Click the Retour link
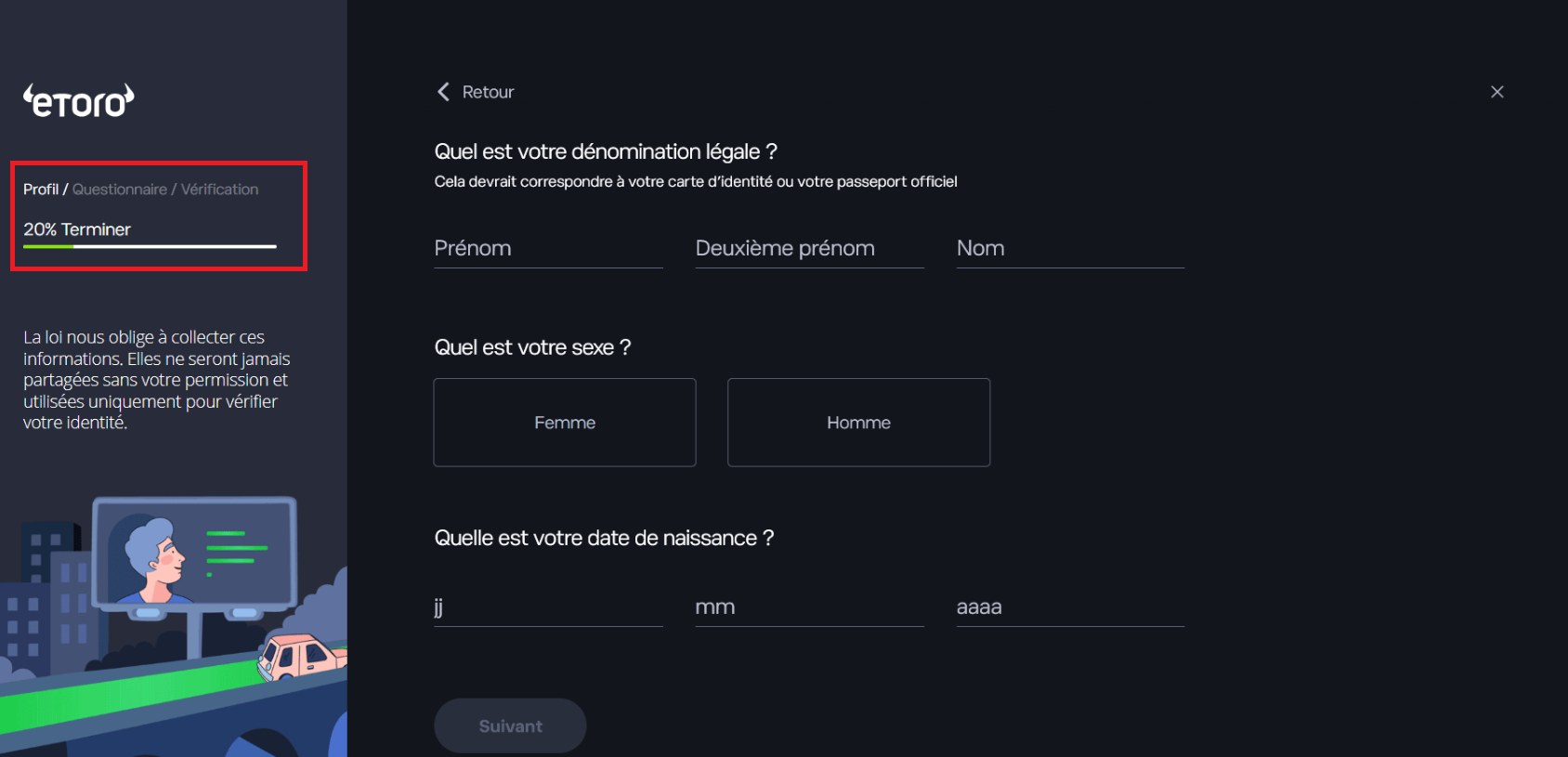The image size is (1568, 757). point(488,91)
